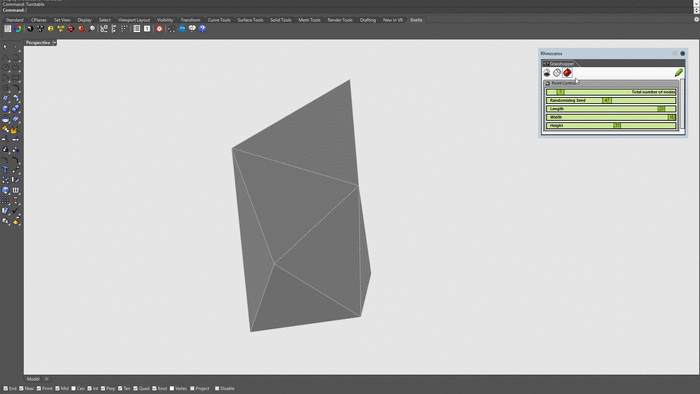This screenshot has width=700, height=394.
Task: Click the Model layout tab
Action: [33, 379]
